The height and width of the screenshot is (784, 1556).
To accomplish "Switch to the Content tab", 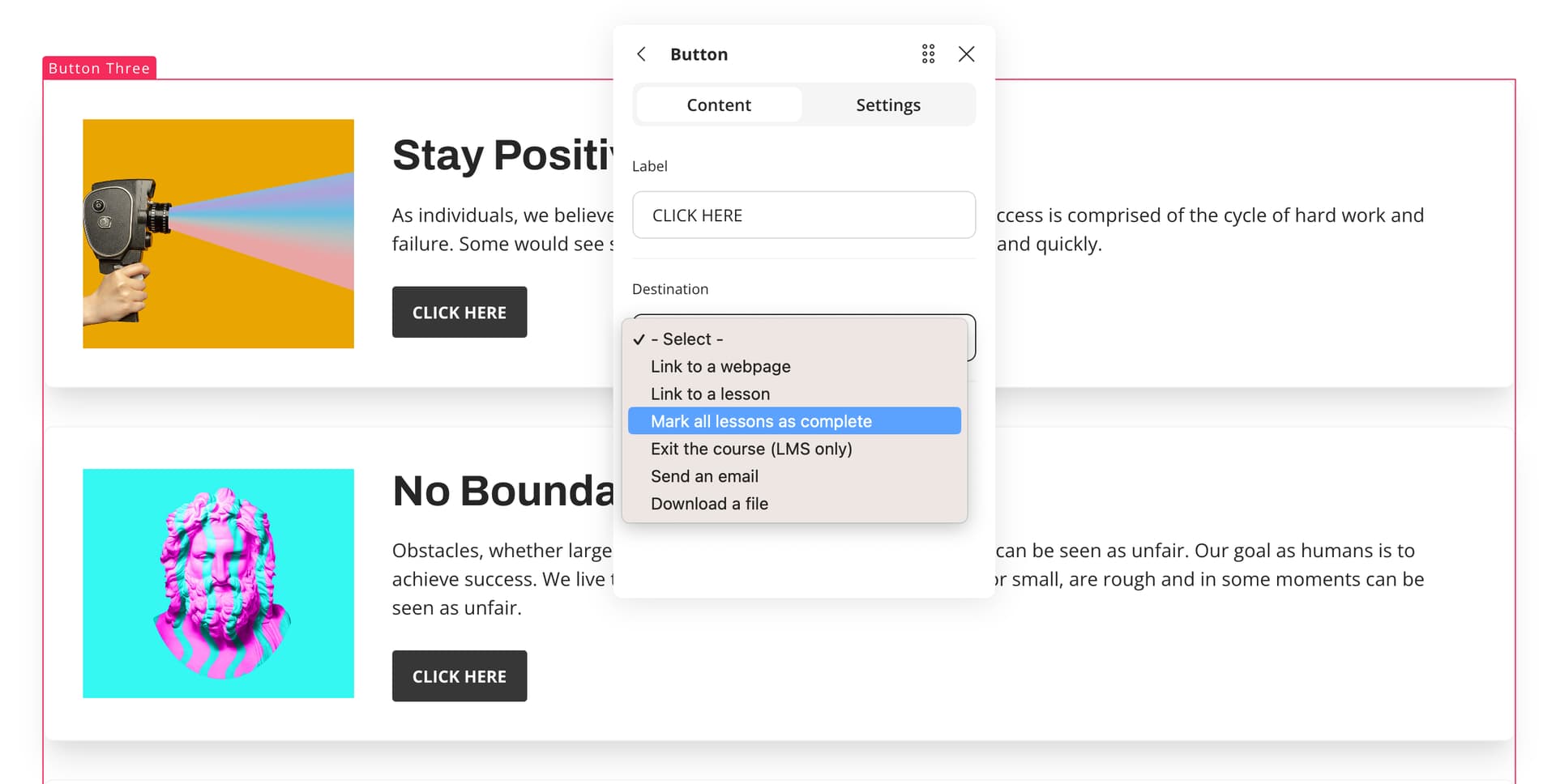I will click(719, 105).
